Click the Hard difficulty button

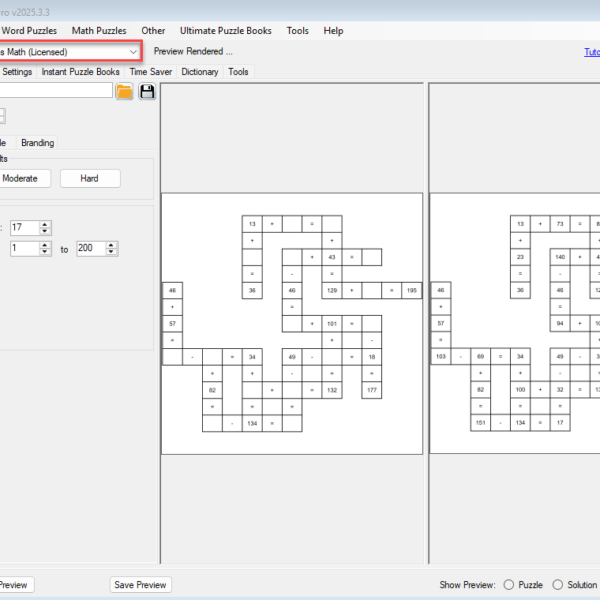[x=89, y=178]
